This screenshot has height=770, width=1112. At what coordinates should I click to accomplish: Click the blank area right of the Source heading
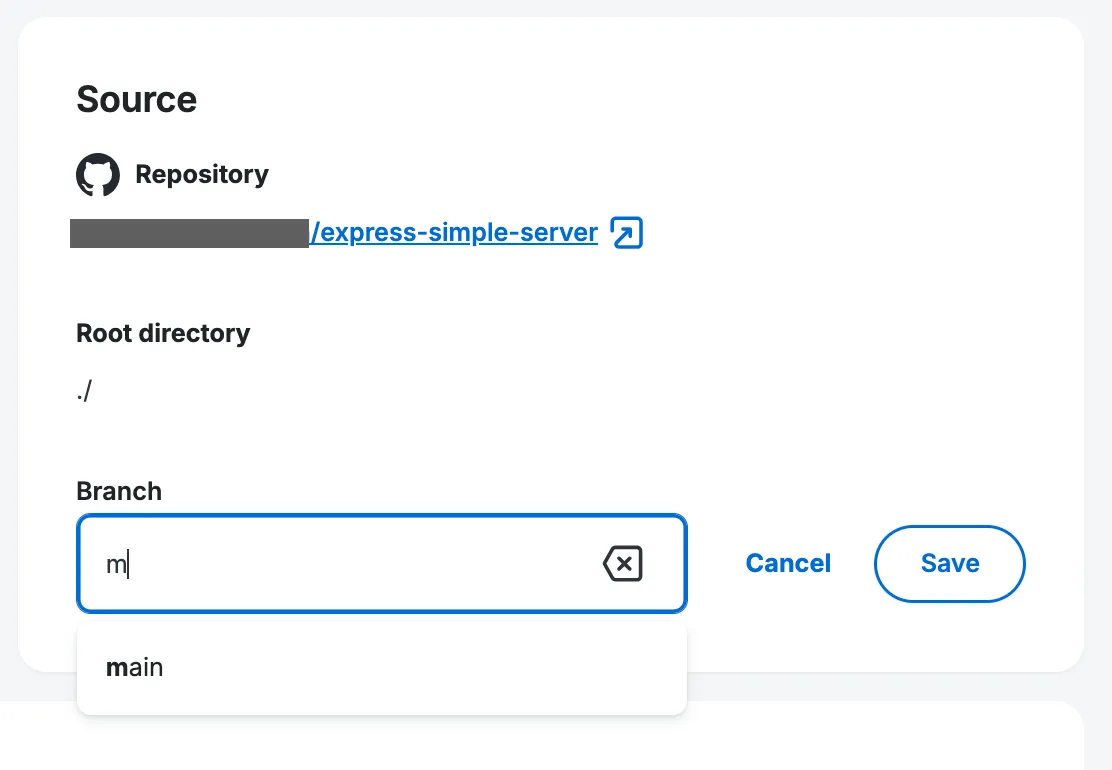click(600, 100)
